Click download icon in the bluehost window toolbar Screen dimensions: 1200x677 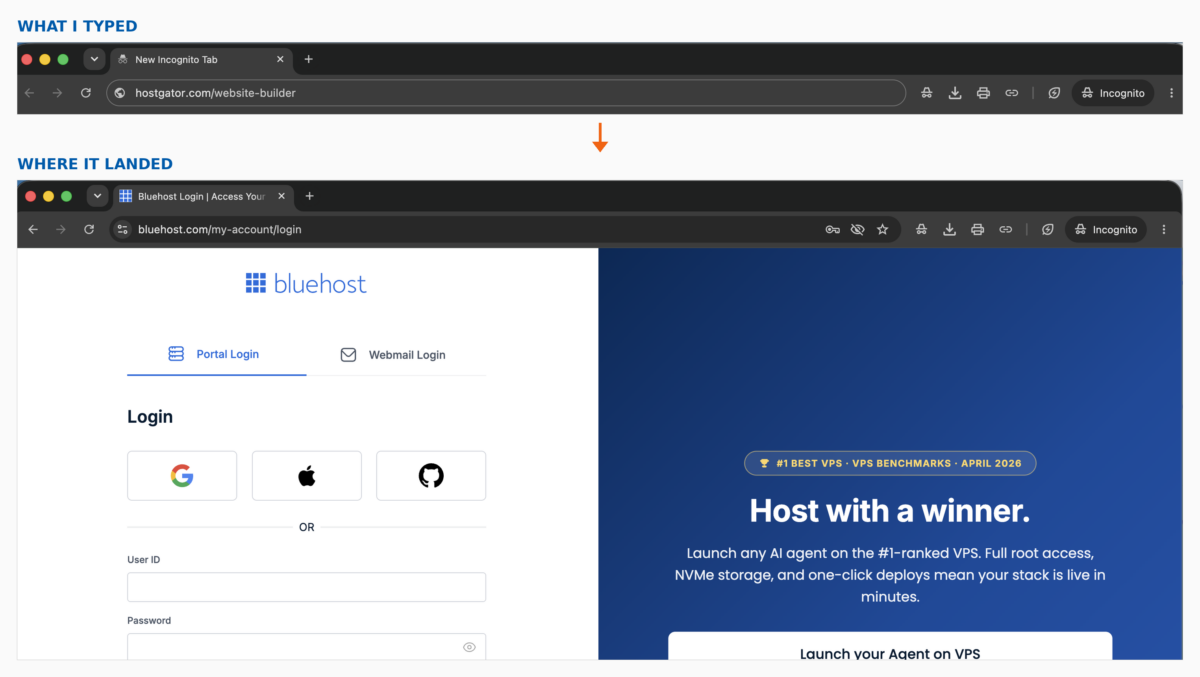click(x=949, y=229)
